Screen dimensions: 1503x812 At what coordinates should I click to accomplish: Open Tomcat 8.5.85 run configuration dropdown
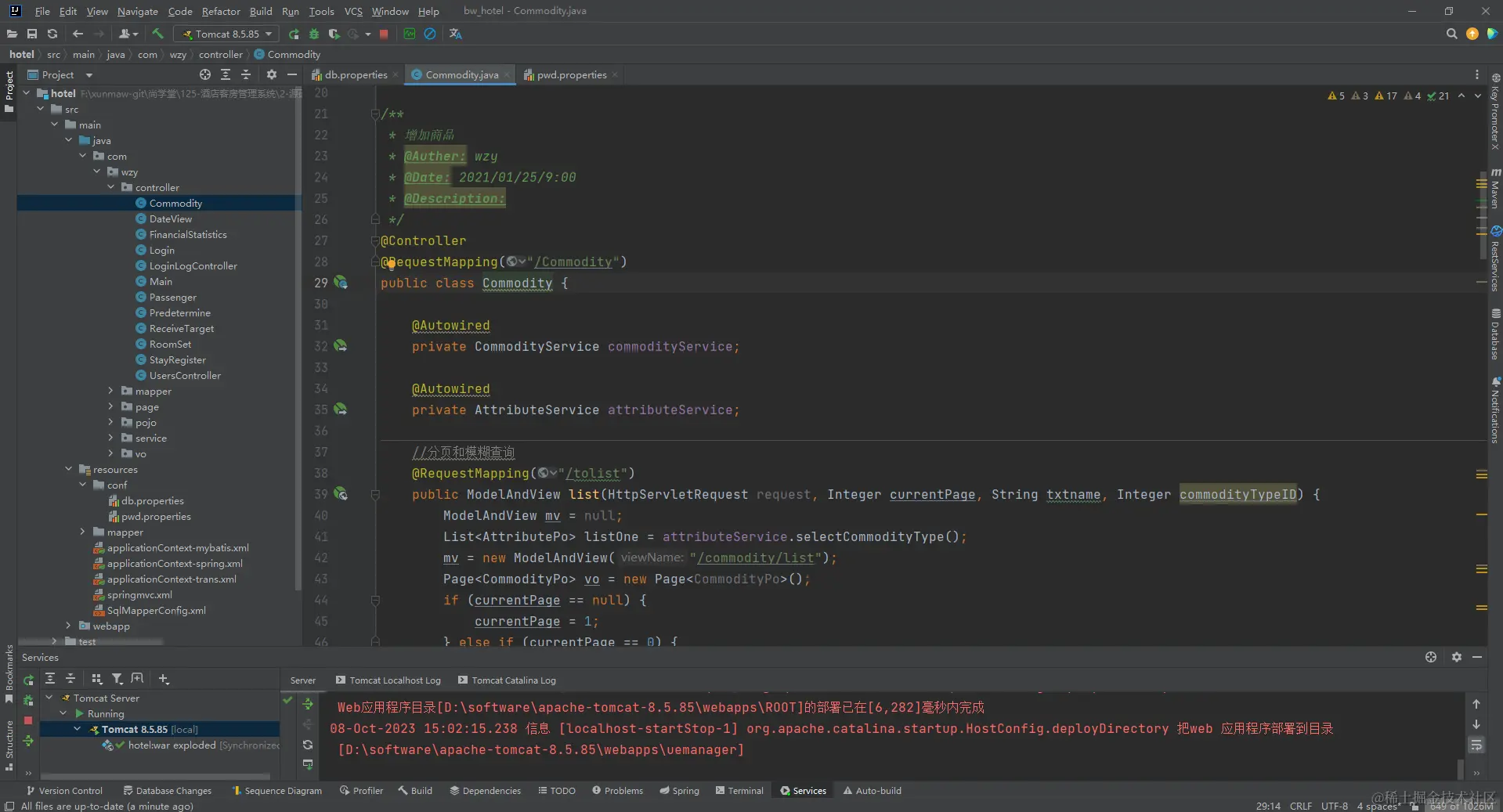[227, 34]
